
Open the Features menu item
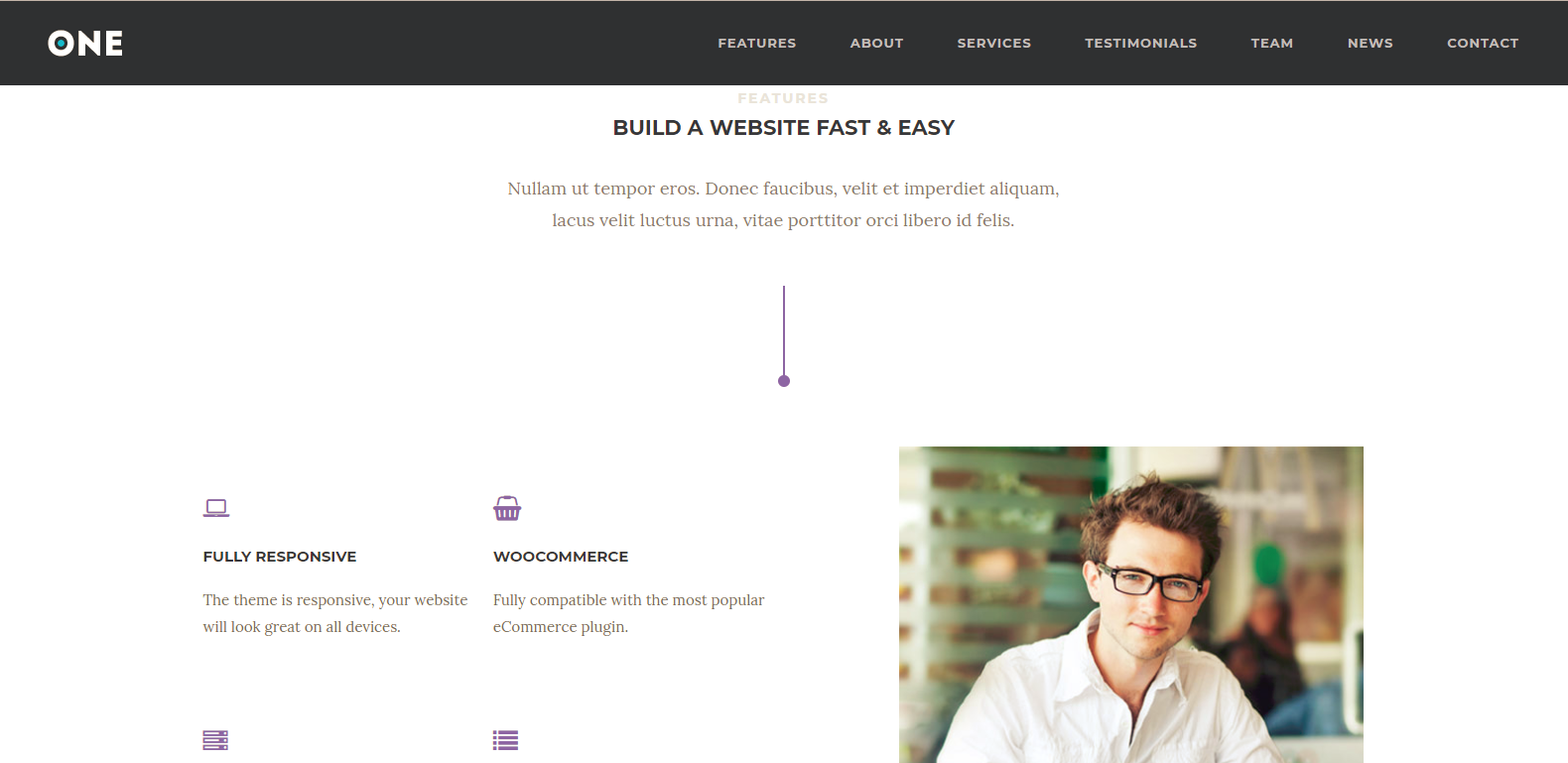click(757, 43)
